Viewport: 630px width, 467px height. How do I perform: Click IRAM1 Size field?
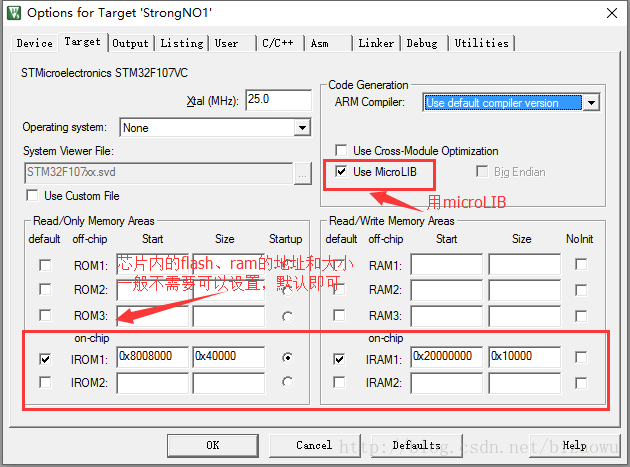tap(524, 357)
